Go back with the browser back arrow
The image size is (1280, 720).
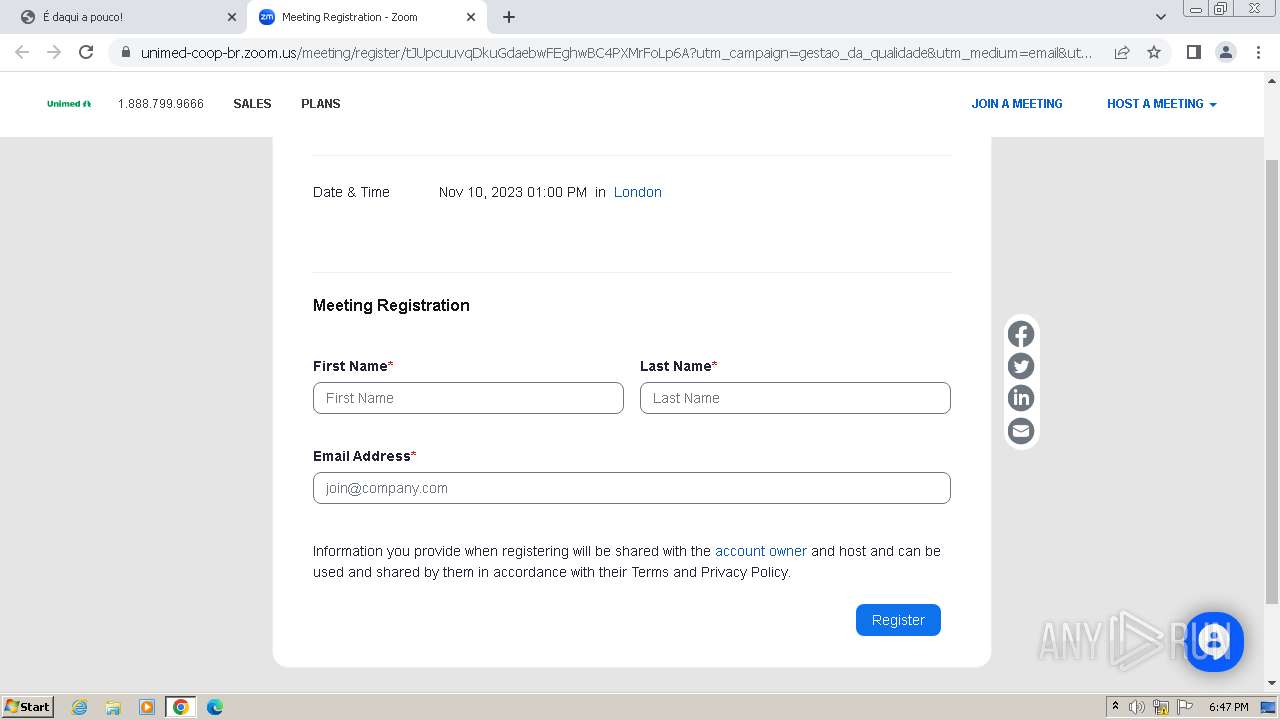click(x=22, y=52)
